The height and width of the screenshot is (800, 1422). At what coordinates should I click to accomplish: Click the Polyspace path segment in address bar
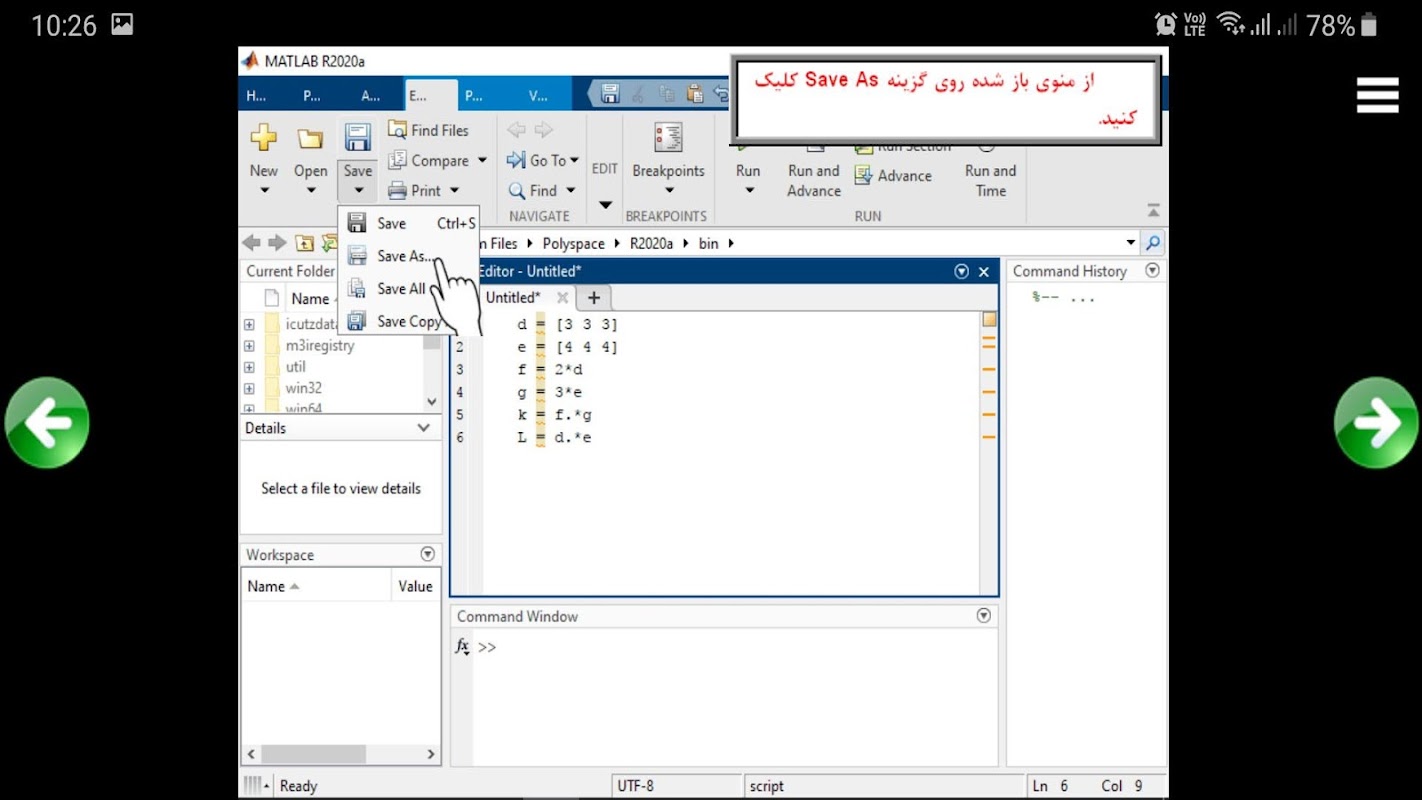tap(574, 243)
